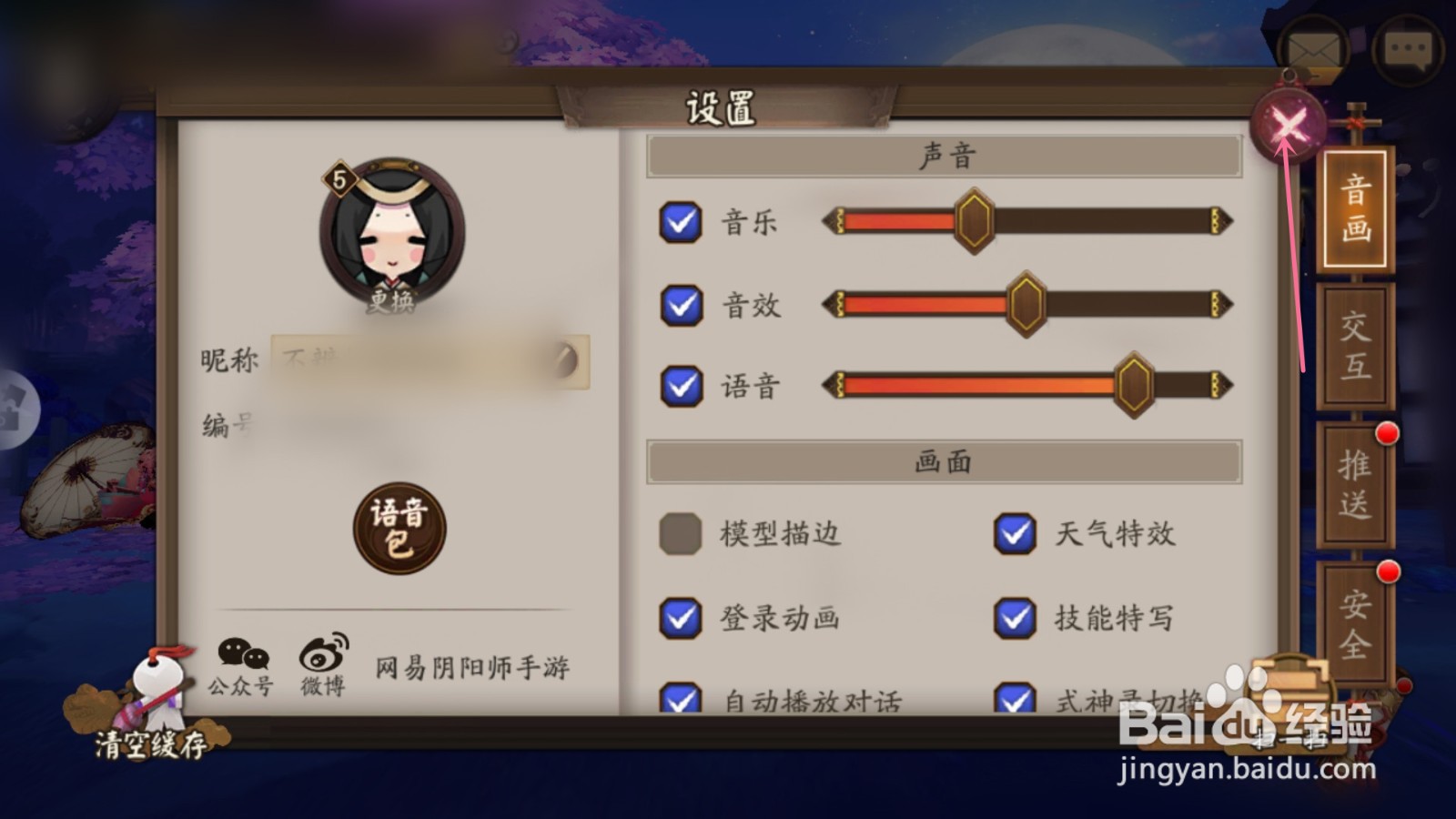Switch to the 交互 interaction tab

1355,346
